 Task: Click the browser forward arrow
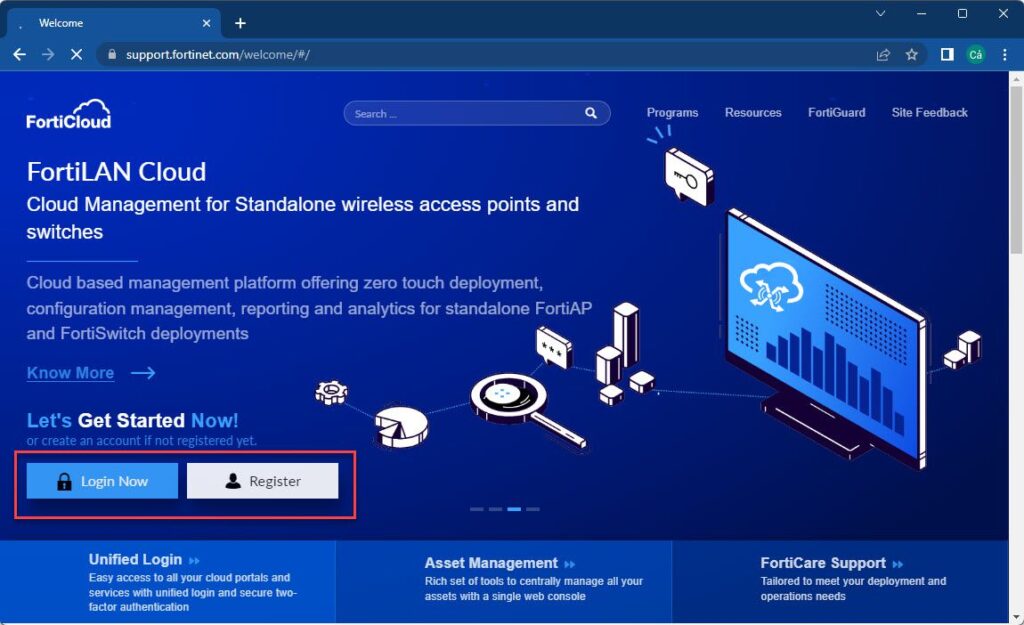coord(48,55)
